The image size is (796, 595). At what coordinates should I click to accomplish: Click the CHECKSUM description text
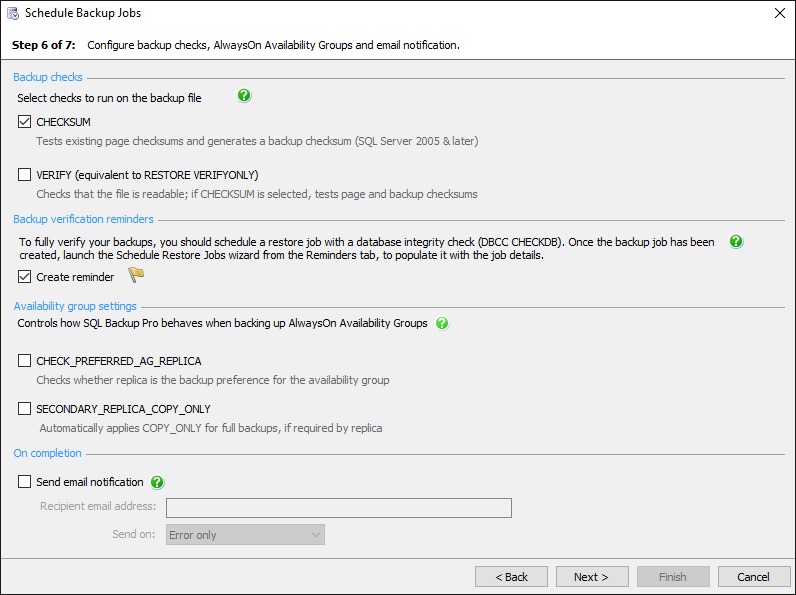tap(257, 141)
